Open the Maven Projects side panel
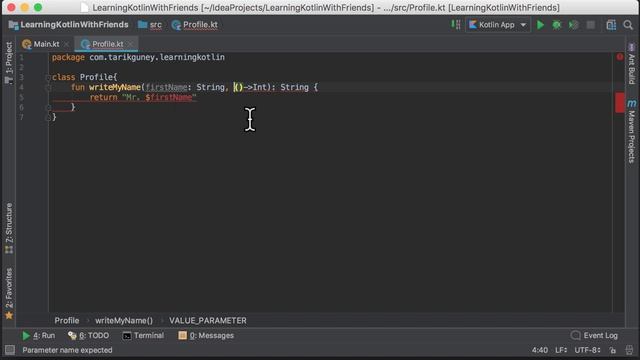The image size is (640, 360). (x=631, y=131)
